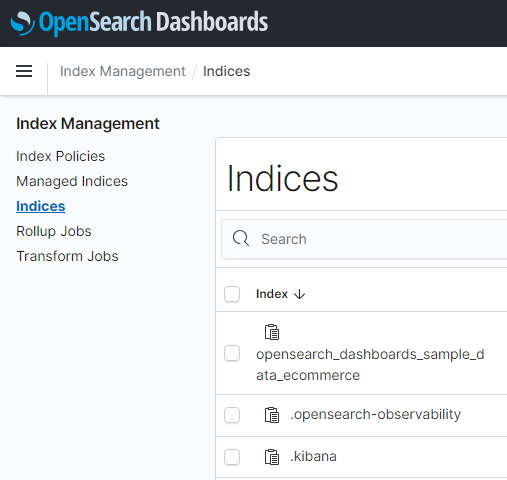
Task: Open the hamburger navigation menu
Action: (x=24, y=71)
